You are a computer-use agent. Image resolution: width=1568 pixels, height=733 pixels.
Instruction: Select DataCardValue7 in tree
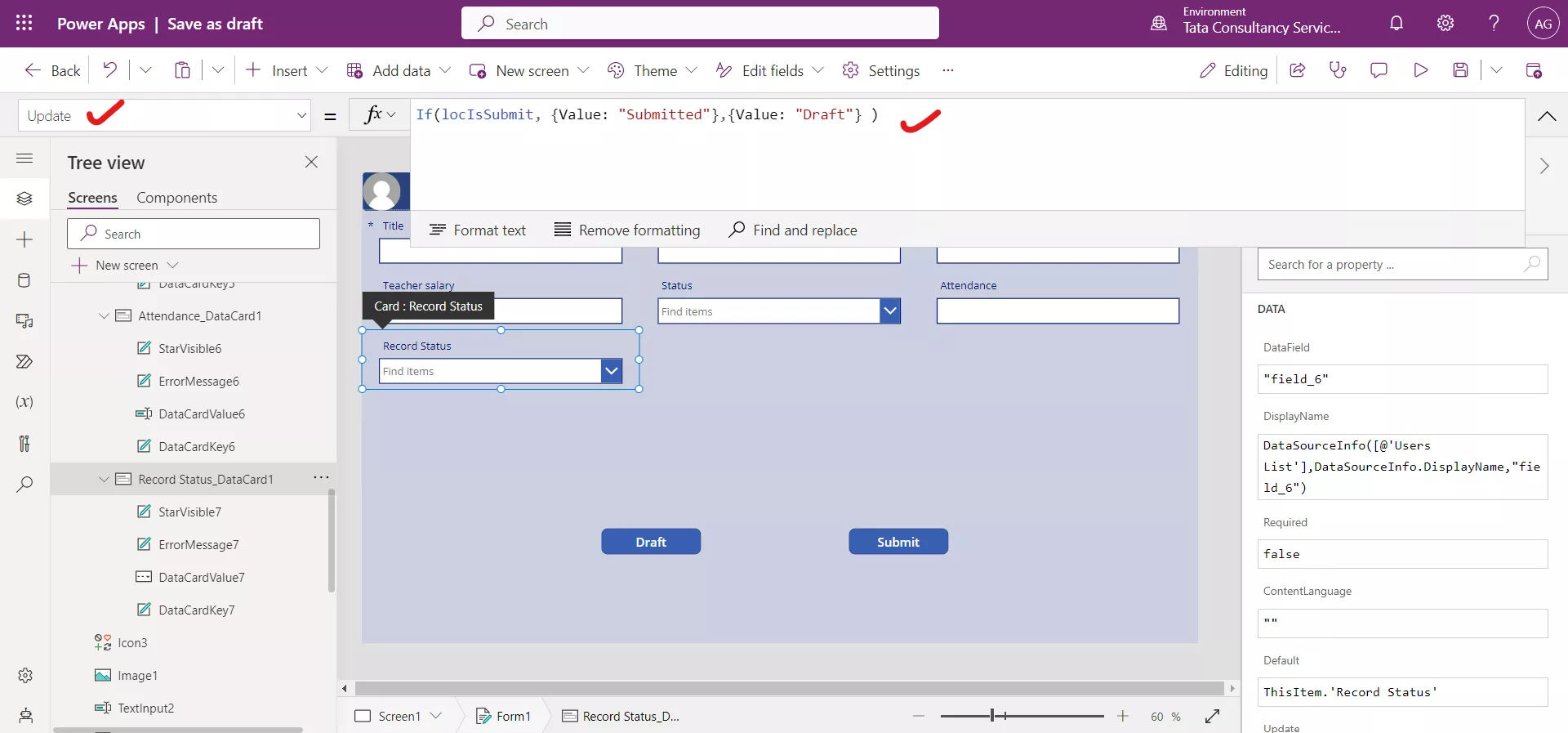click(202, 577)
